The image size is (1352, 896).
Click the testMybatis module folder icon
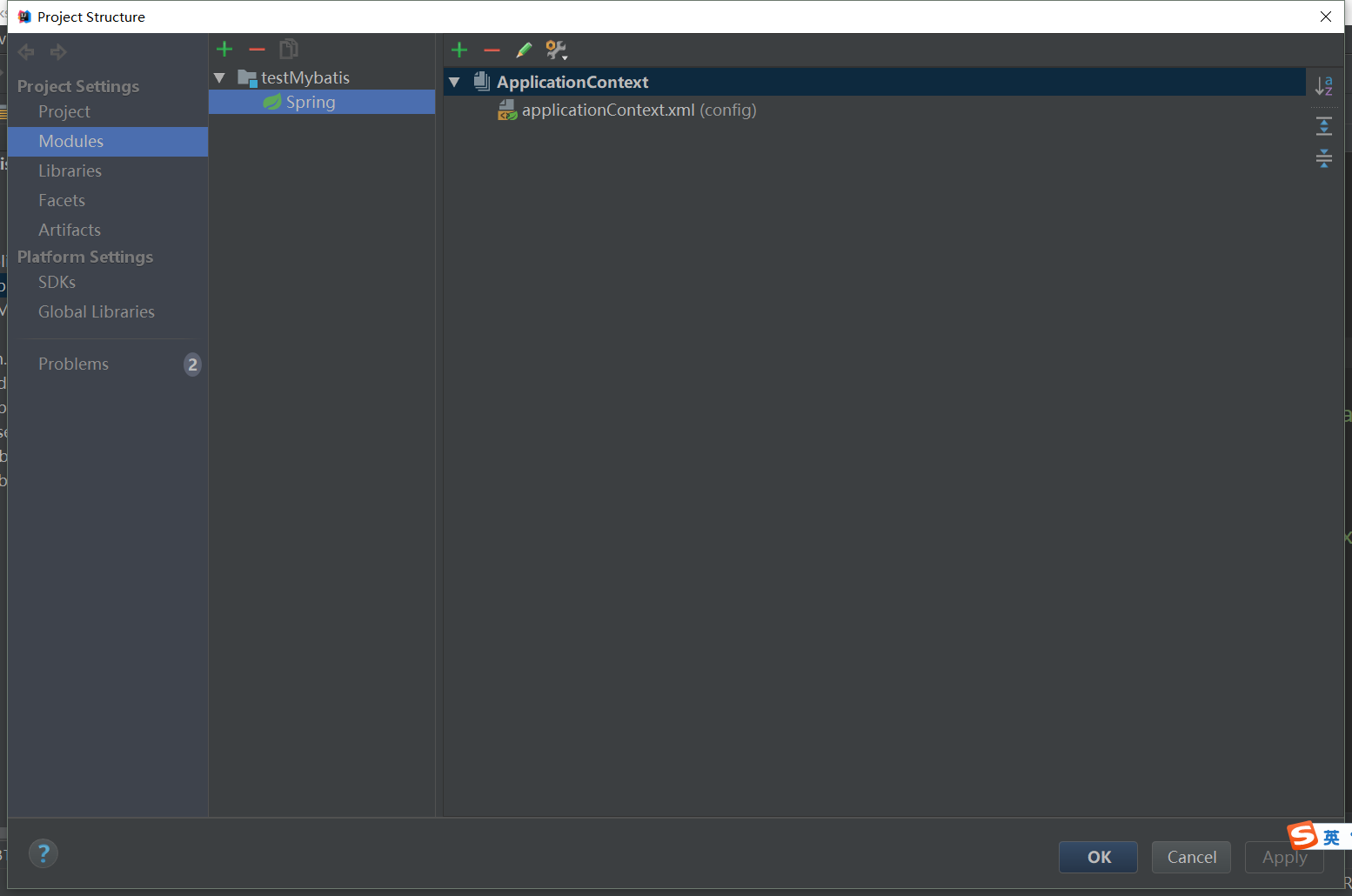pos(247,78)
